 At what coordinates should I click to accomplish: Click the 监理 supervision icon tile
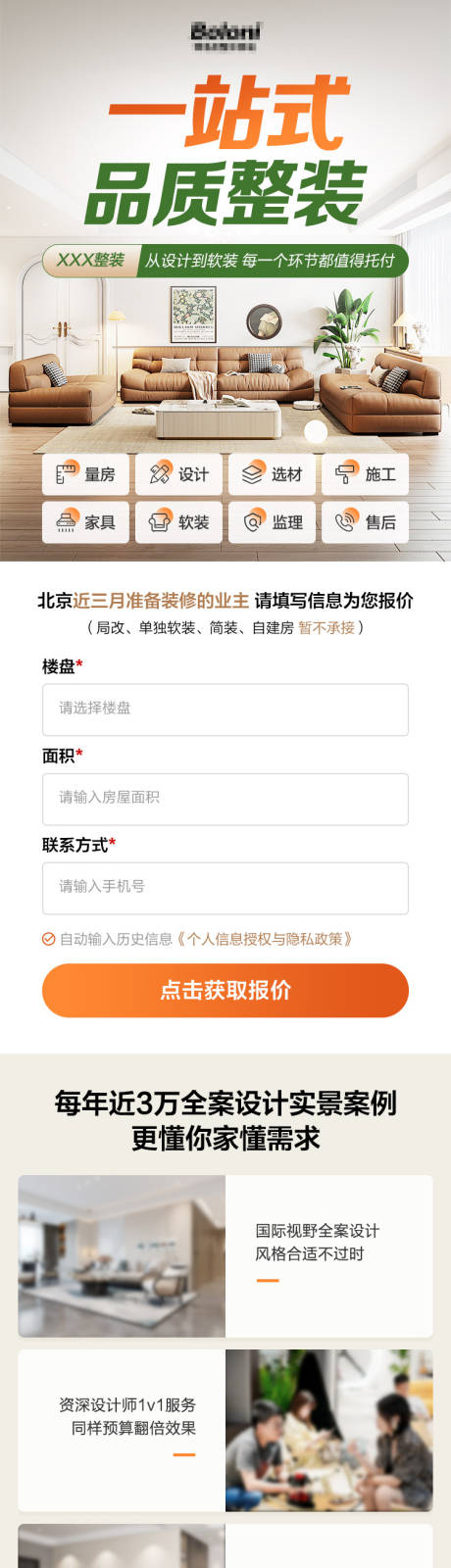[x=273, y=522]
